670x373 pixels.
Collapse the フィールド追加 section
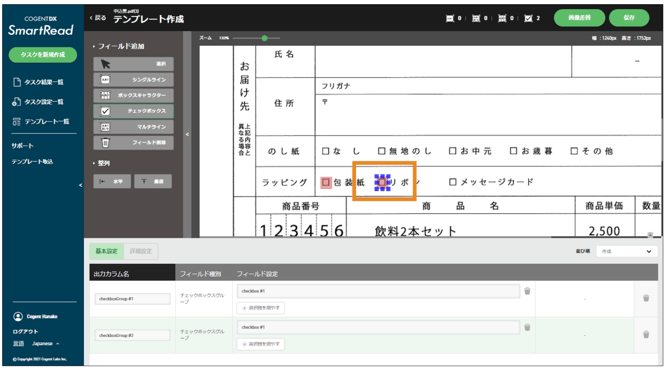tap(119, 46)
